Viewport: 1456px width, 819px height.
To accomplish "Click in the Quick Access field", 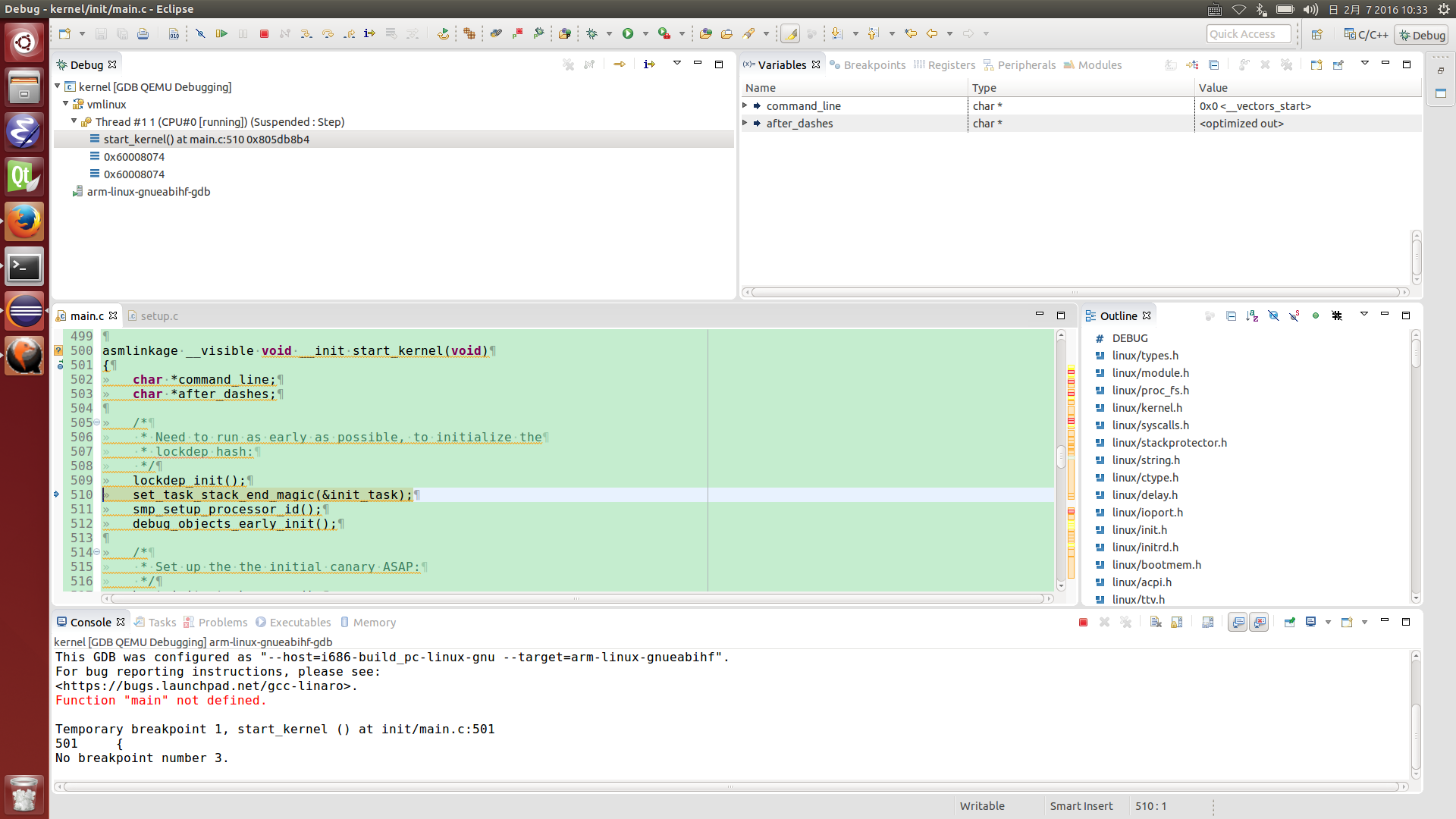I will pos(1248,34).
